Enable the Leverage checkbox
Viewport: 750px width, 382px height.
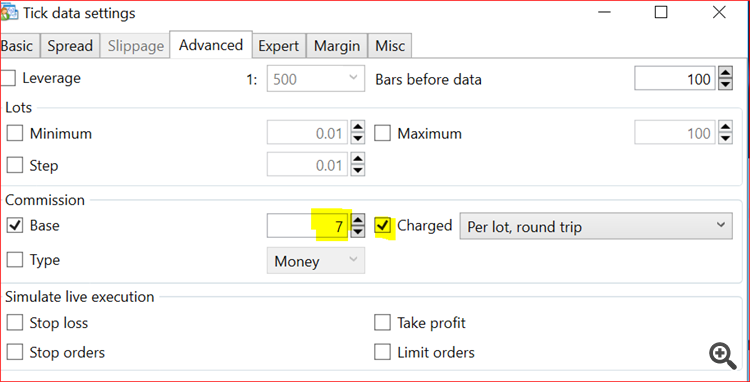pos(8,78)
